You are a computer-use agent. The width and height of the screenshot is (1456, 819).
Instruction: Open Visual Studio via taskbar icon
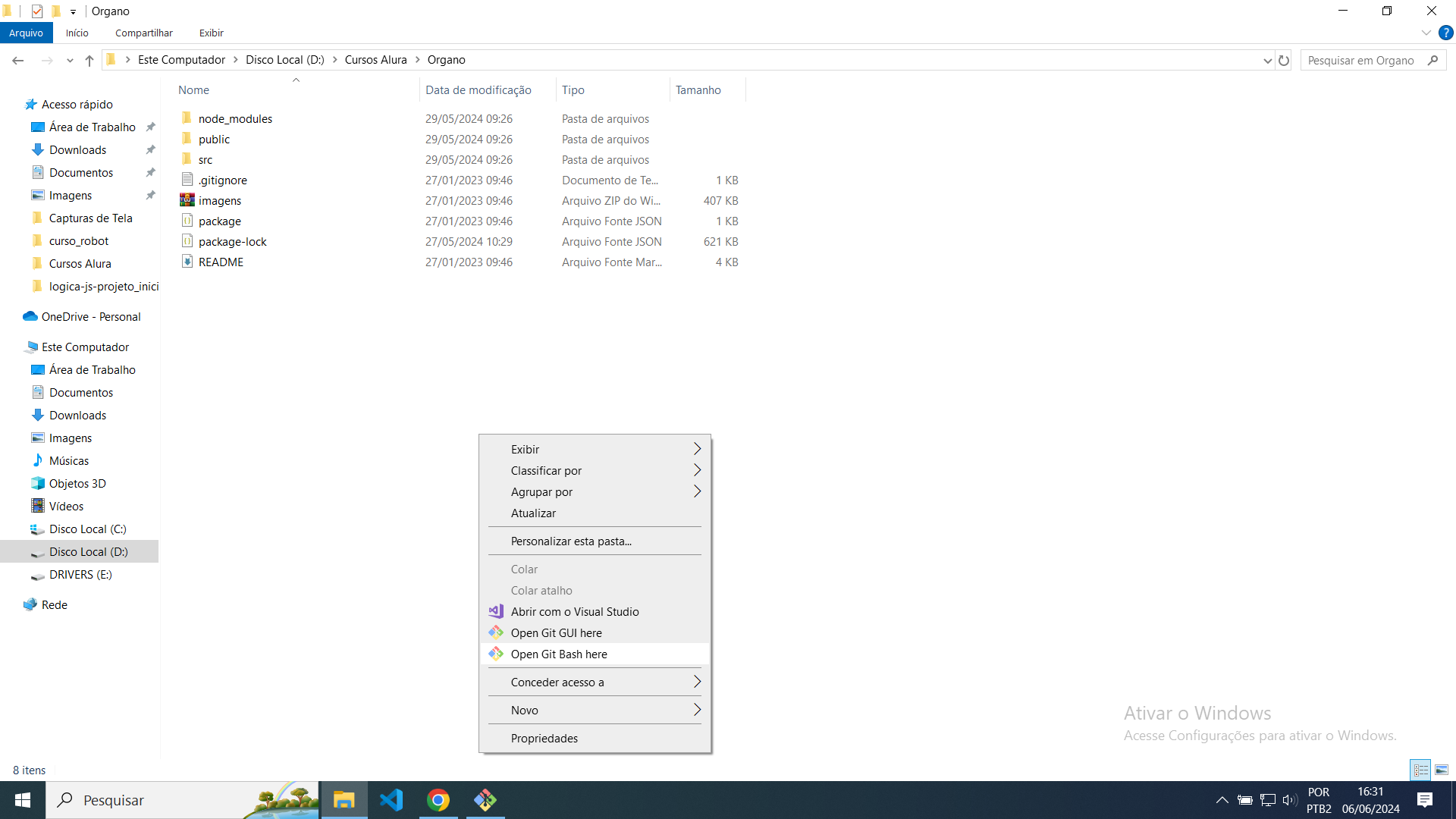(x=391, y=800)
